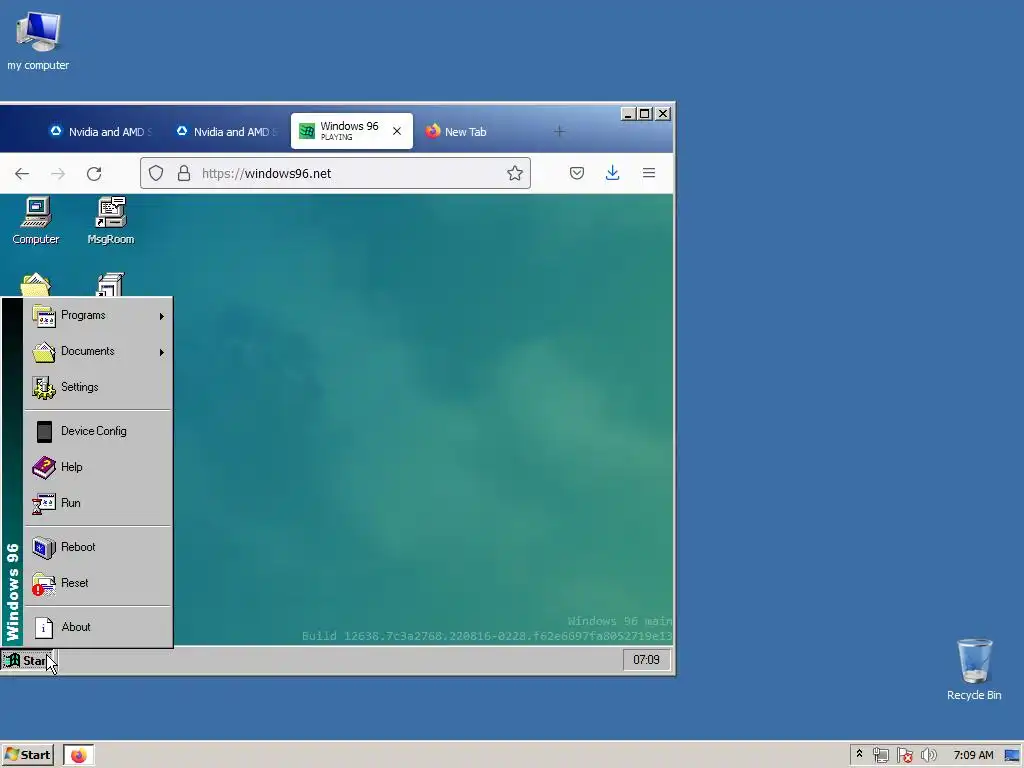View site security padlock info
1024x768 pixels.
pos(184,173)
